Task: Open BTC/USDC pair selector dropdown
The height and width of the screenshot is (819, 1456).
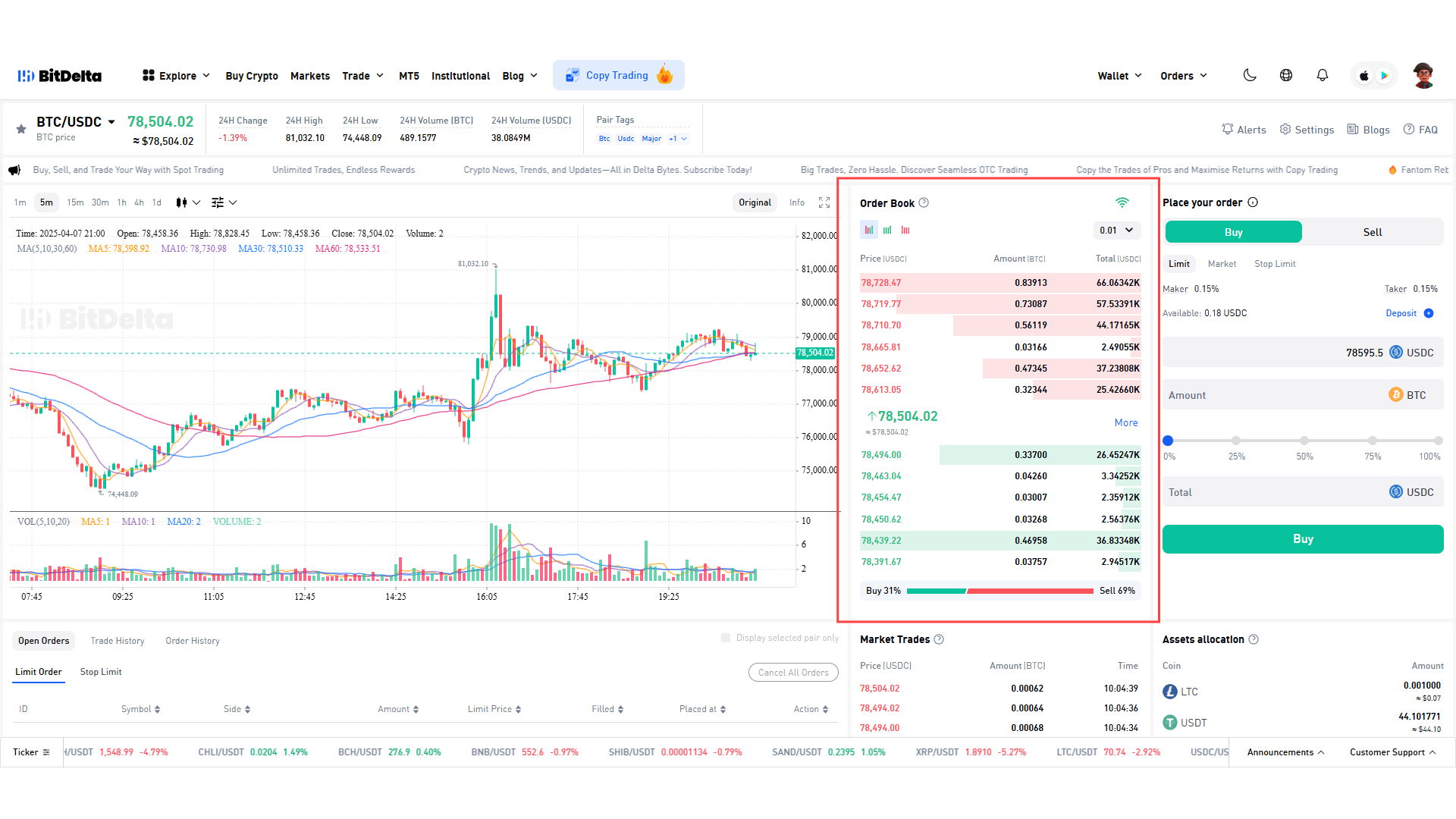Action: click(111, 122)
